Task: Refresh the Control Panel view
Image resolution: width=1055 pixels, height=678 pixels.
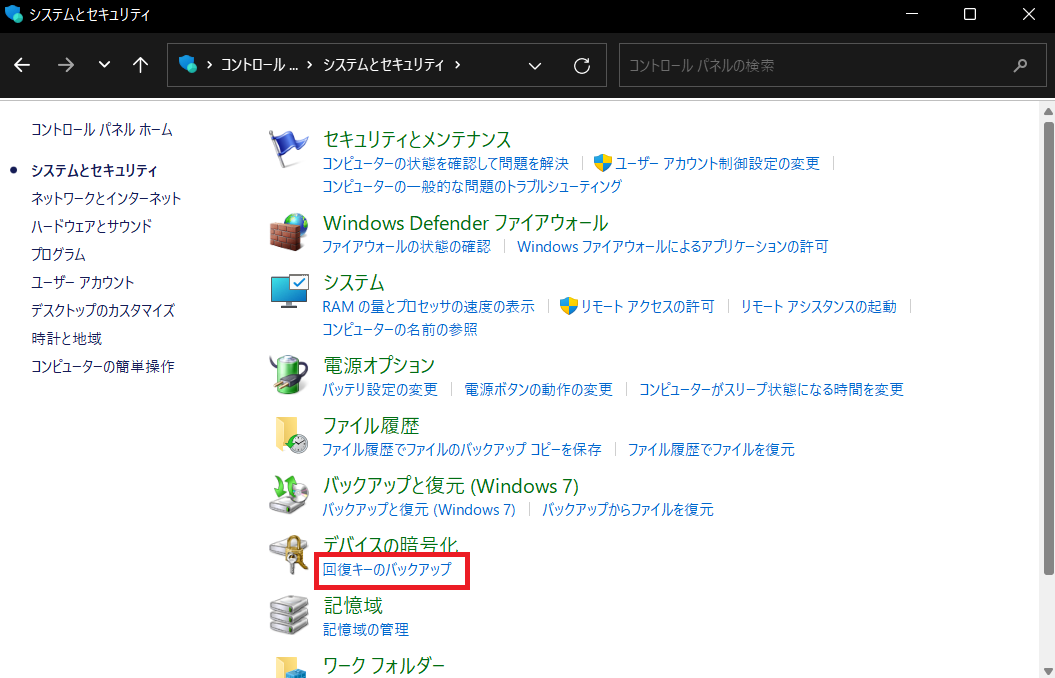Action: 582,65
